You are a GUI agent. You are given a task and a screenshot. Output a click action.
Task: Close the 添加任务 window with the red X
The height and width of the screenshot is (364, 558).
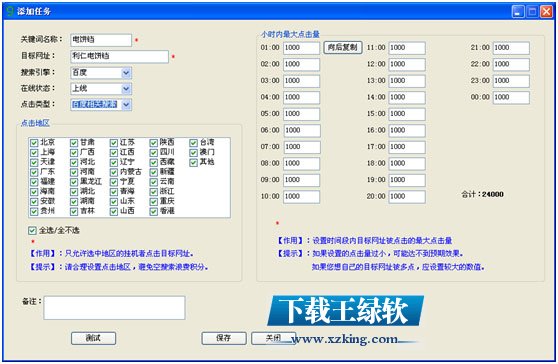[546, 12]
